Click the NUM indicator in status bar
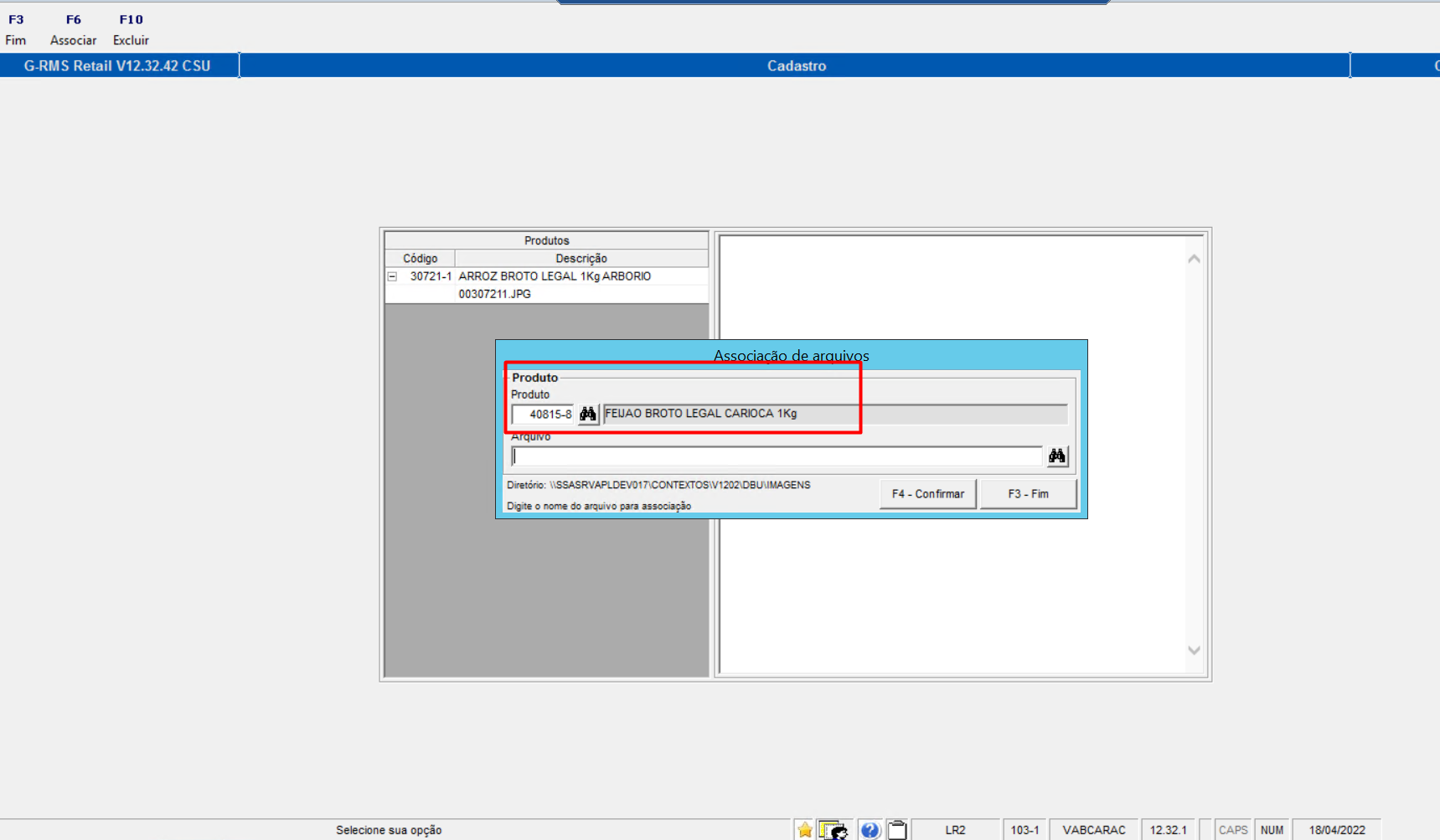 pyautogui.click(x=1272, y=830)
